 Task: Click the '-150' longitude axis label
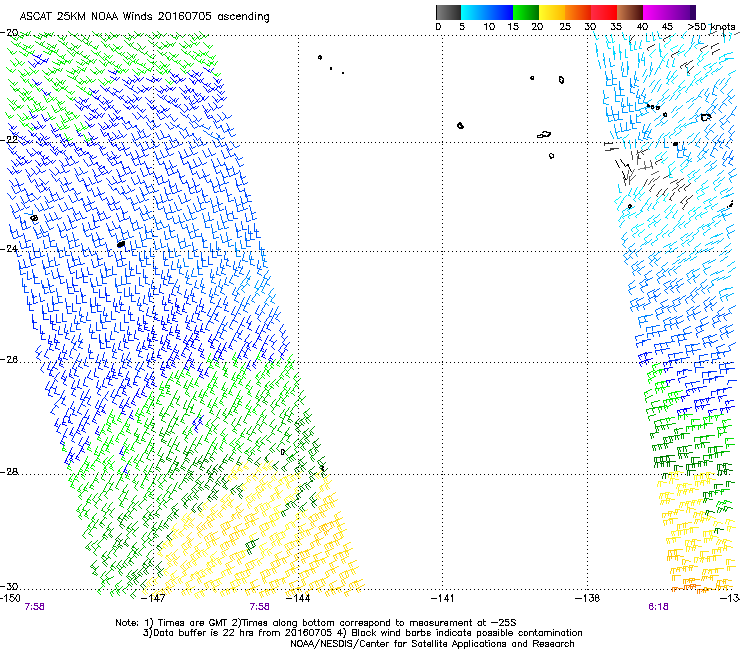pyautogui.click(x=10, y=598)
